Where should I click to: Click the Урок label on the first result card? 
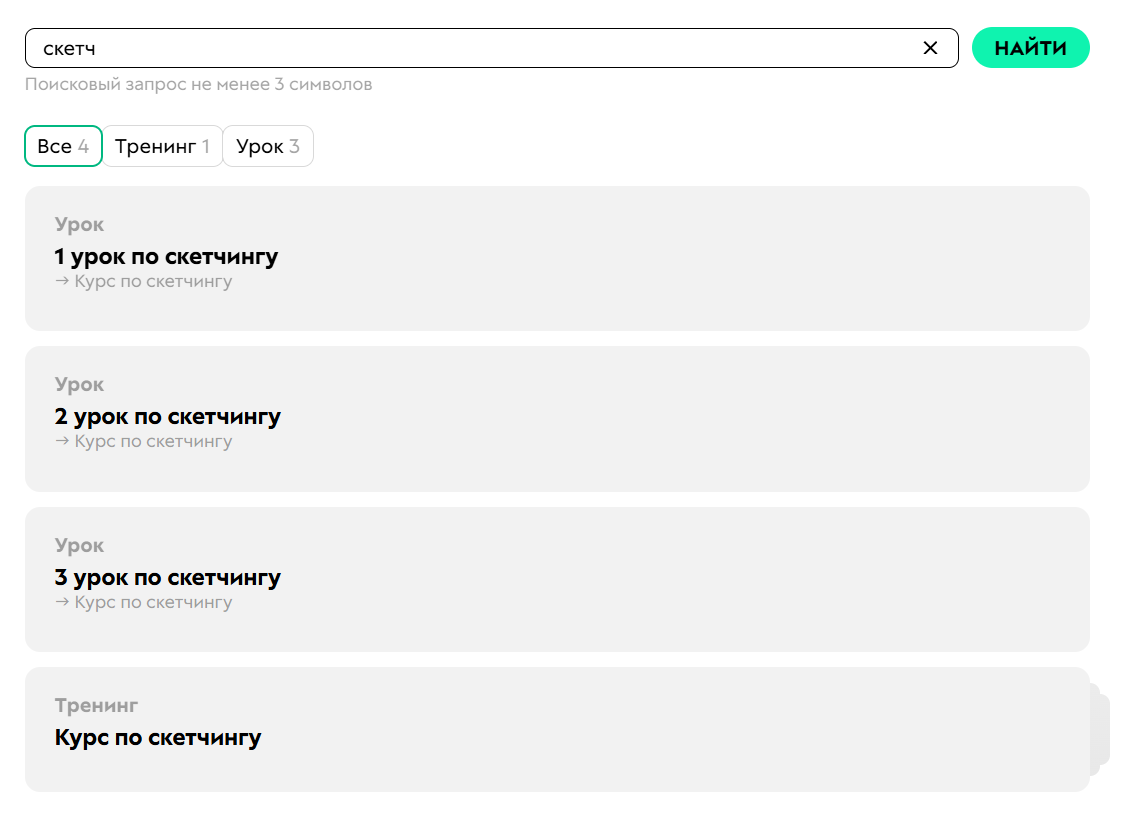tap(79, 225)
